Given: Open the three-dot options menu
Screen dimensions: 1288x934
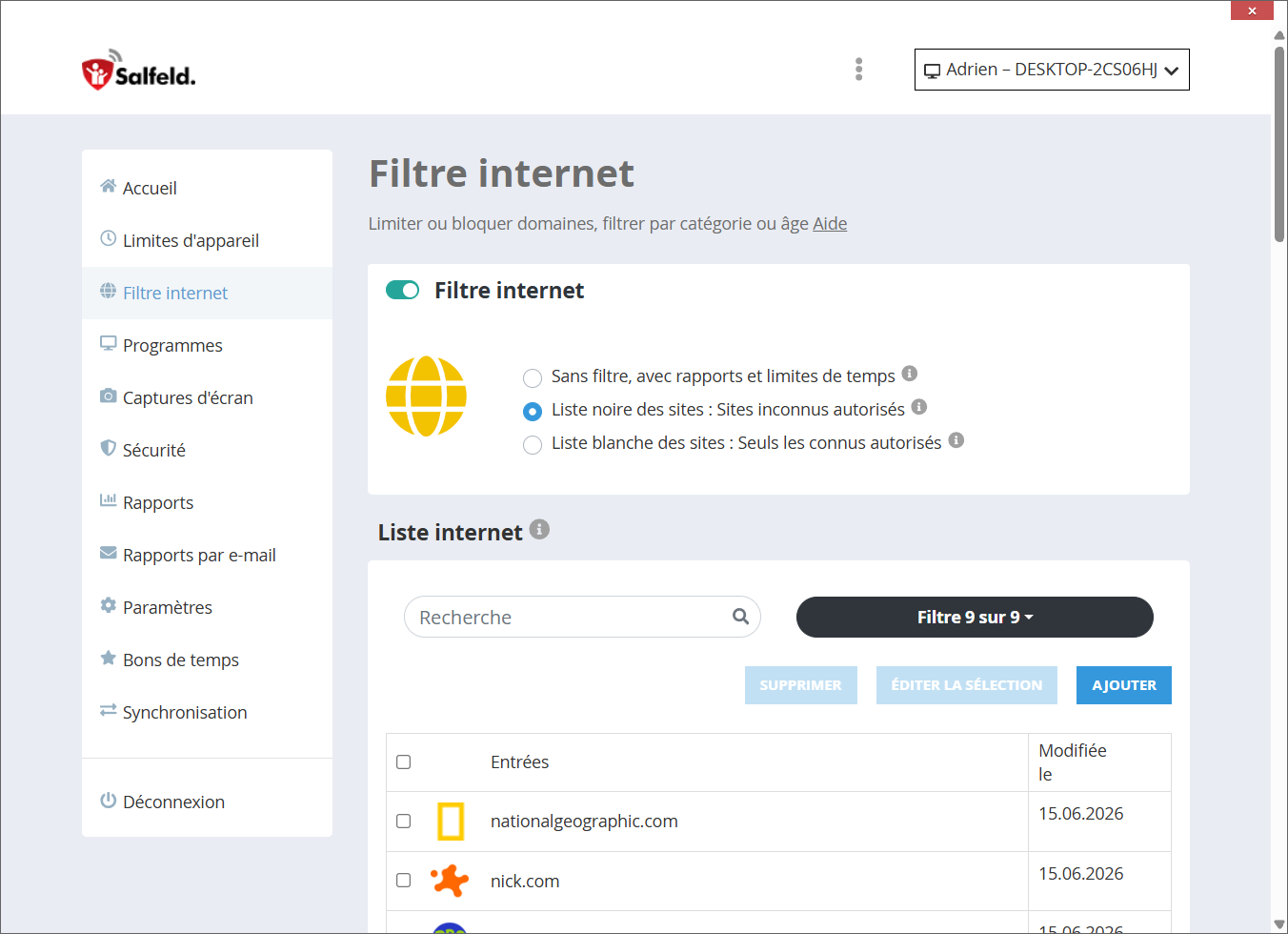Looking at the screenshot, I should tap(859, 70).
